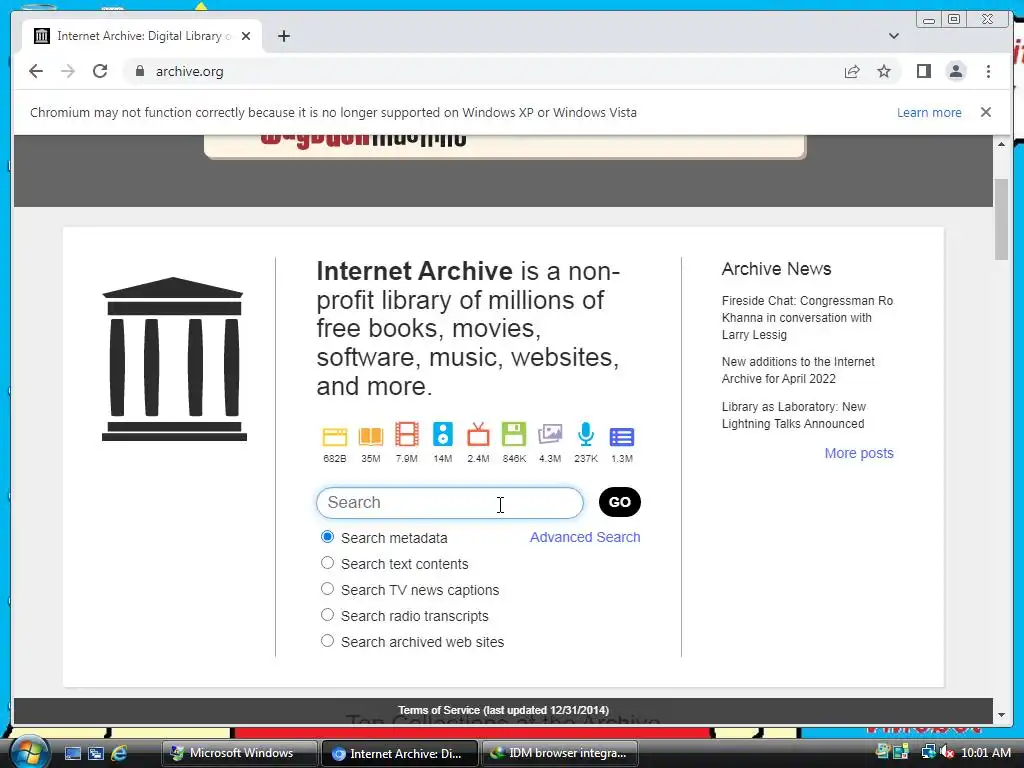Open IDM browser integration taskbar item
1024x768 pixels.
(560, 753)
